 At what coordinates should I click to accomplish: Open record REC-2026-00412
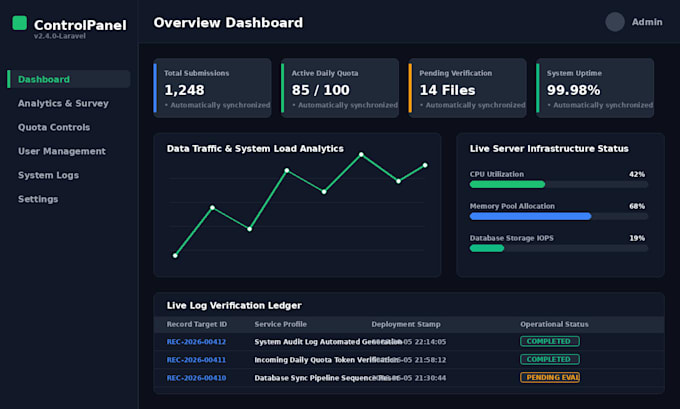(196, 342)
